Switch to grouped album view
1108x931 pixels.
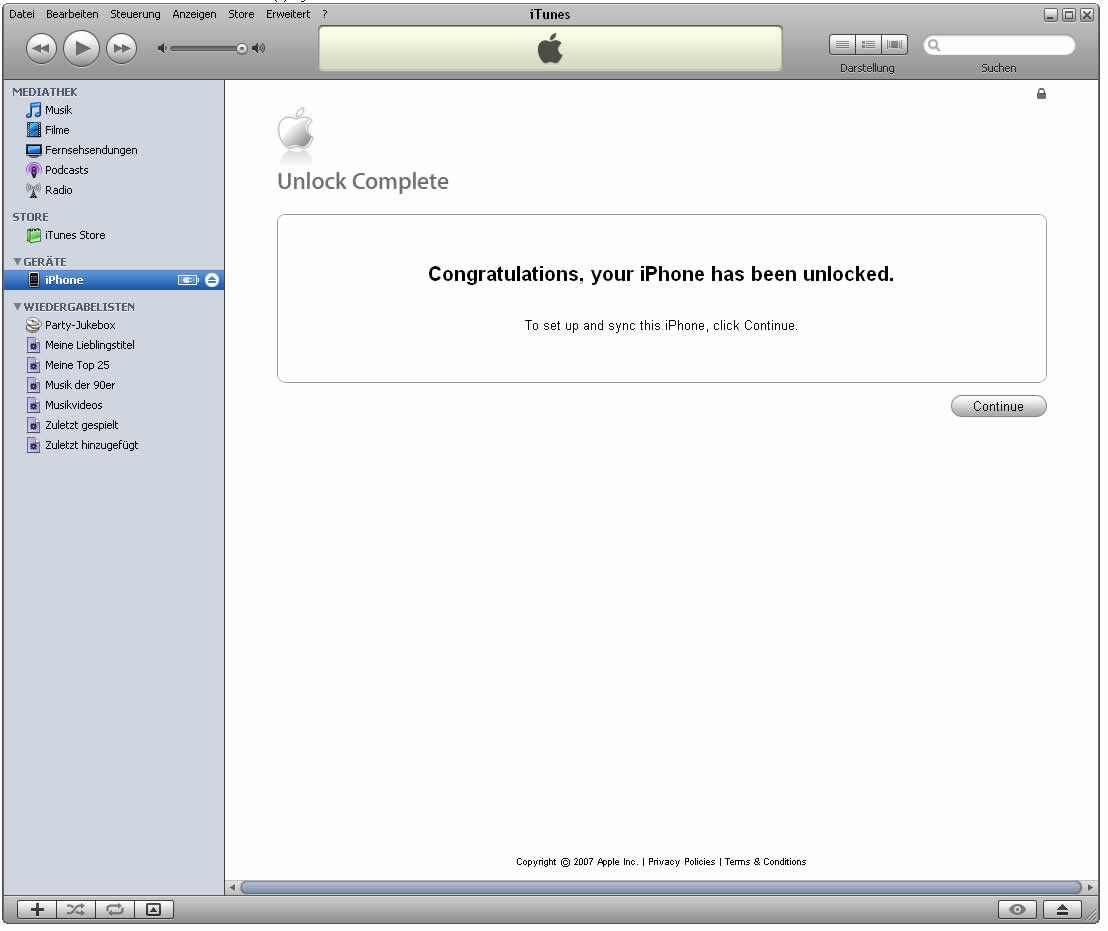(868, 45)
